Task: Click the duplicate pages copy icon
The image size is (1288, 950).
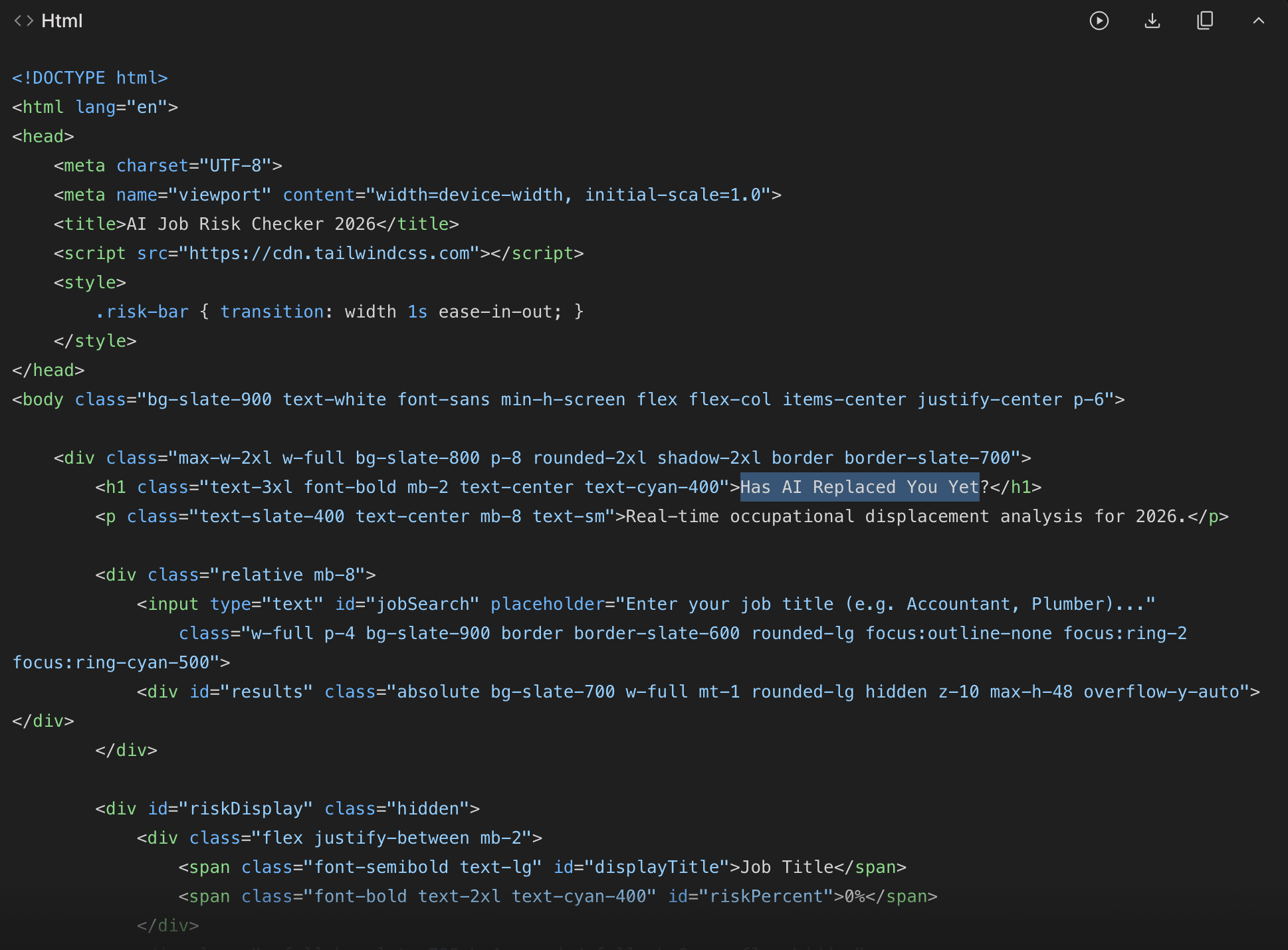Action: pyautogui.click(x=1205, y=21)
